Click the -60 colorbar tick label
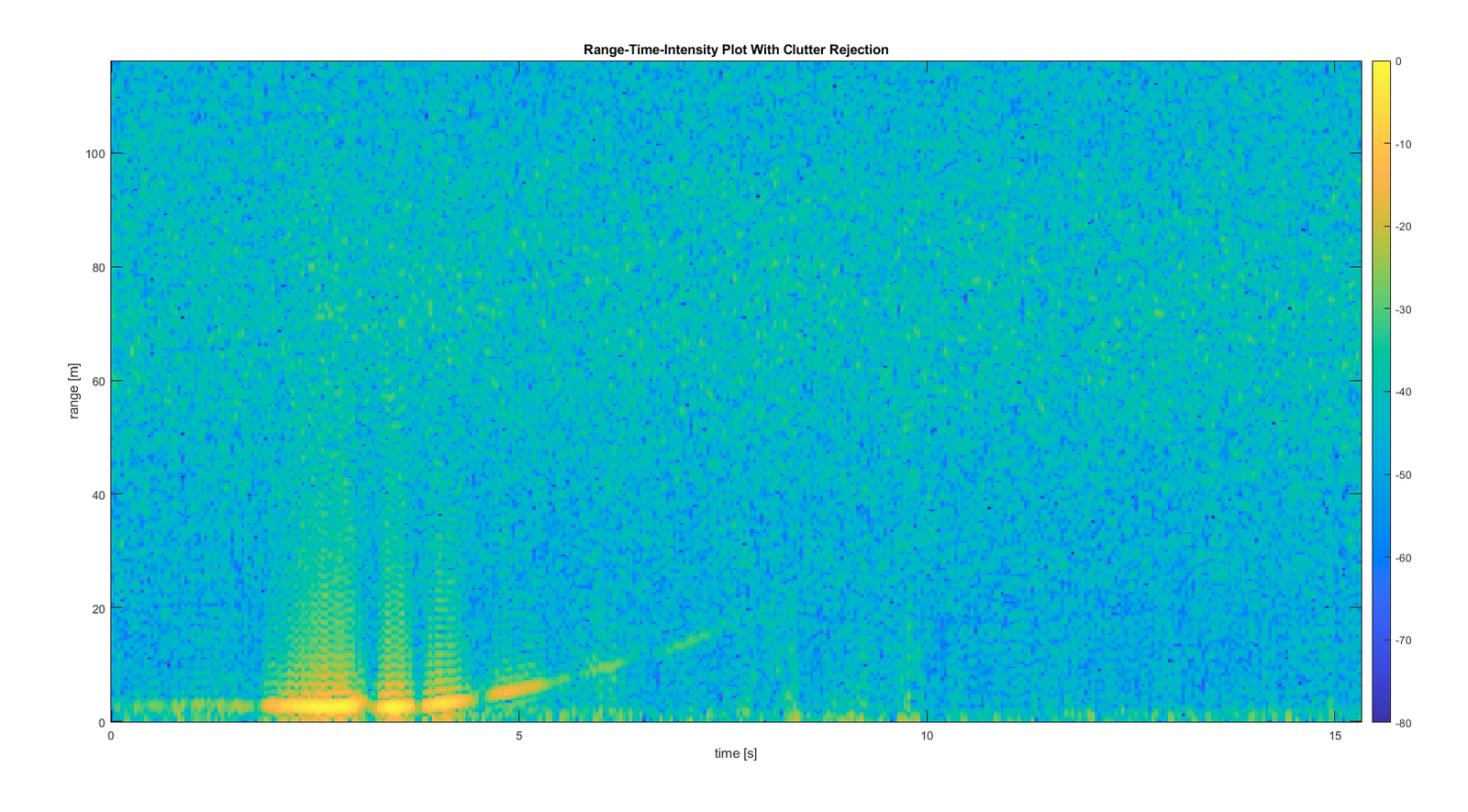 pos(1404,558)
